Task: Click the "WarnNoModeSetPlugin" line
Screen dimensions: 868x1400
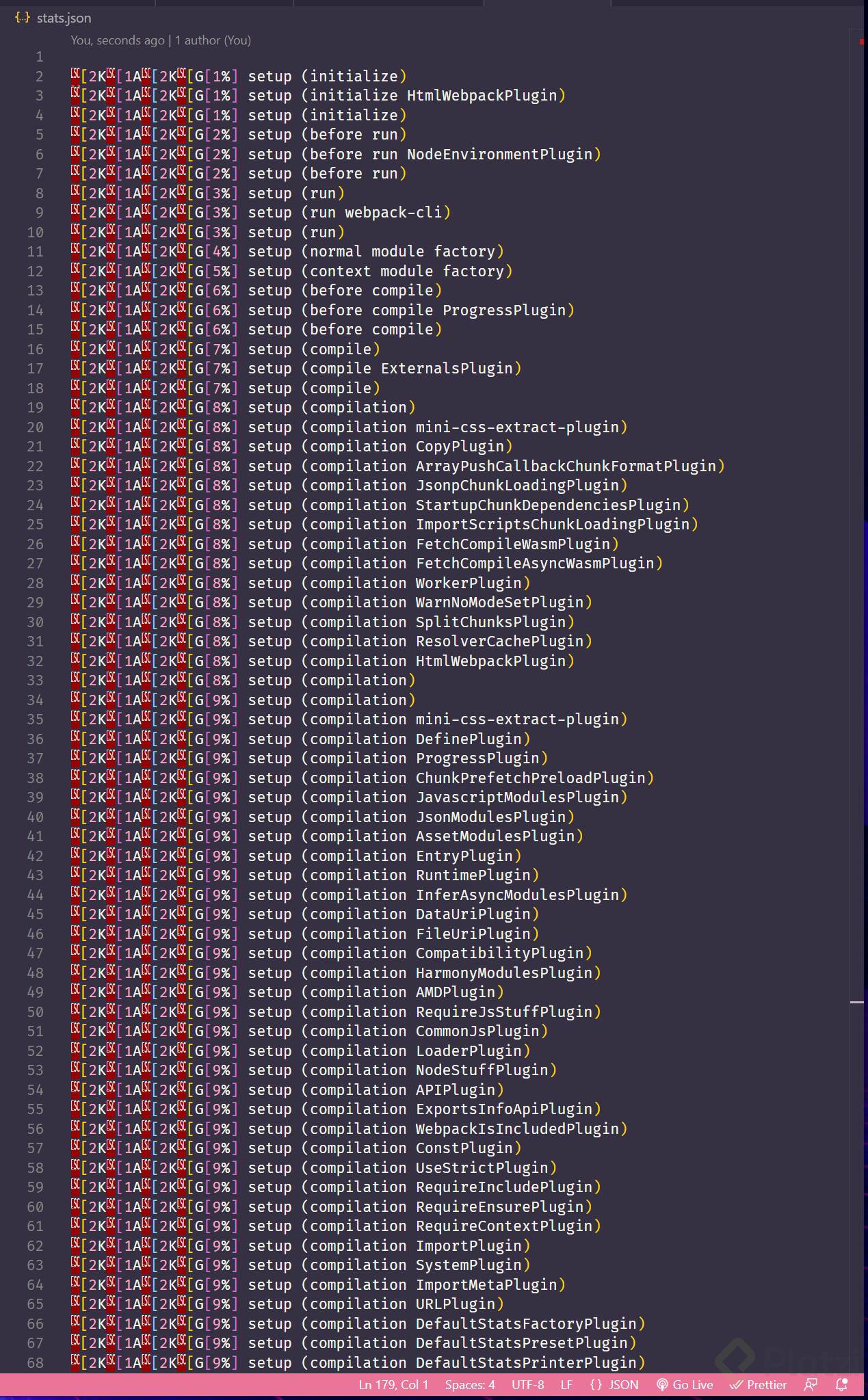Action: coord(332,603)
